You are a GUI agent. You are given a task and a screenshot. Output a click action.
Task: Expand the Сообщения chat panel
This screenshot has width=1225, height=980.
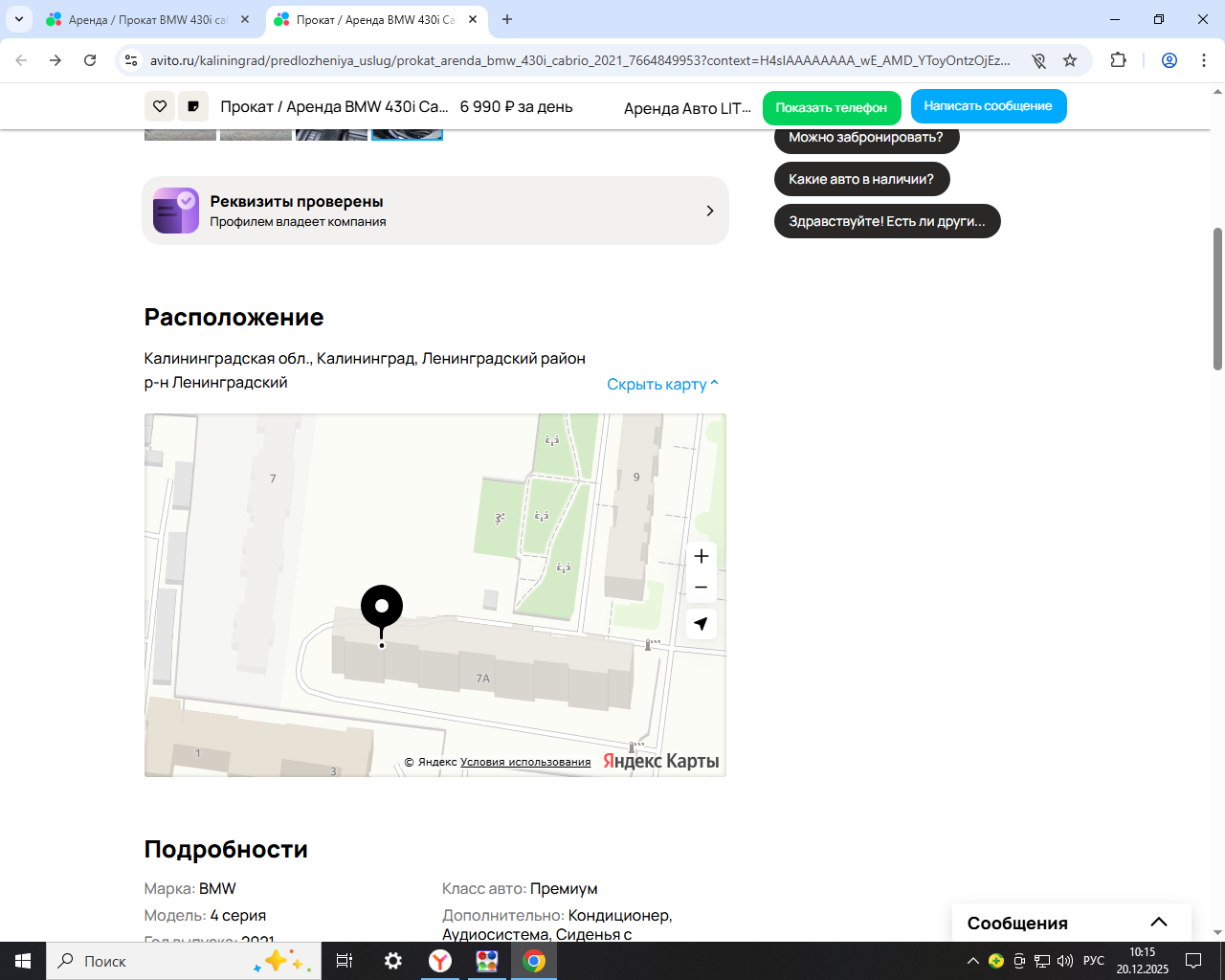[x=1072, y=923]
